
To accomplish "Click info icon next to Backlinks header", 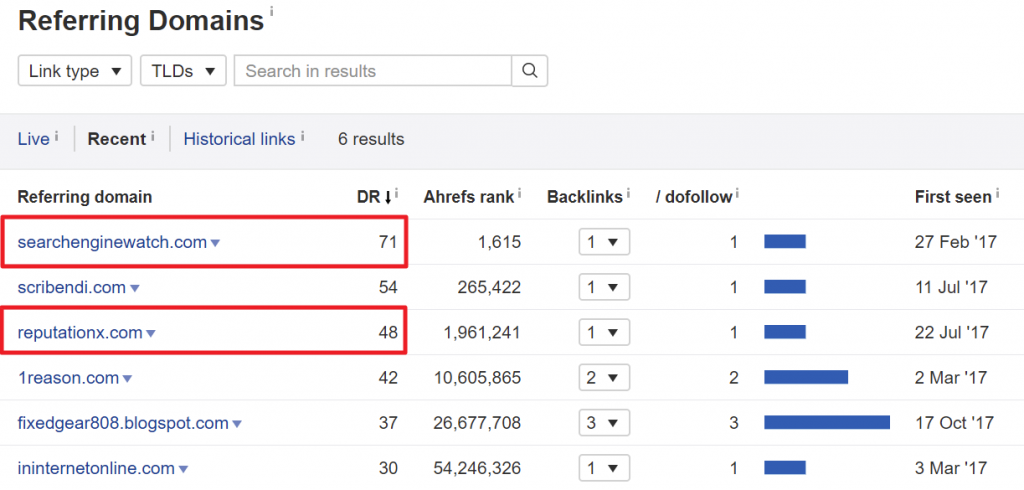I will pos(630,193).
